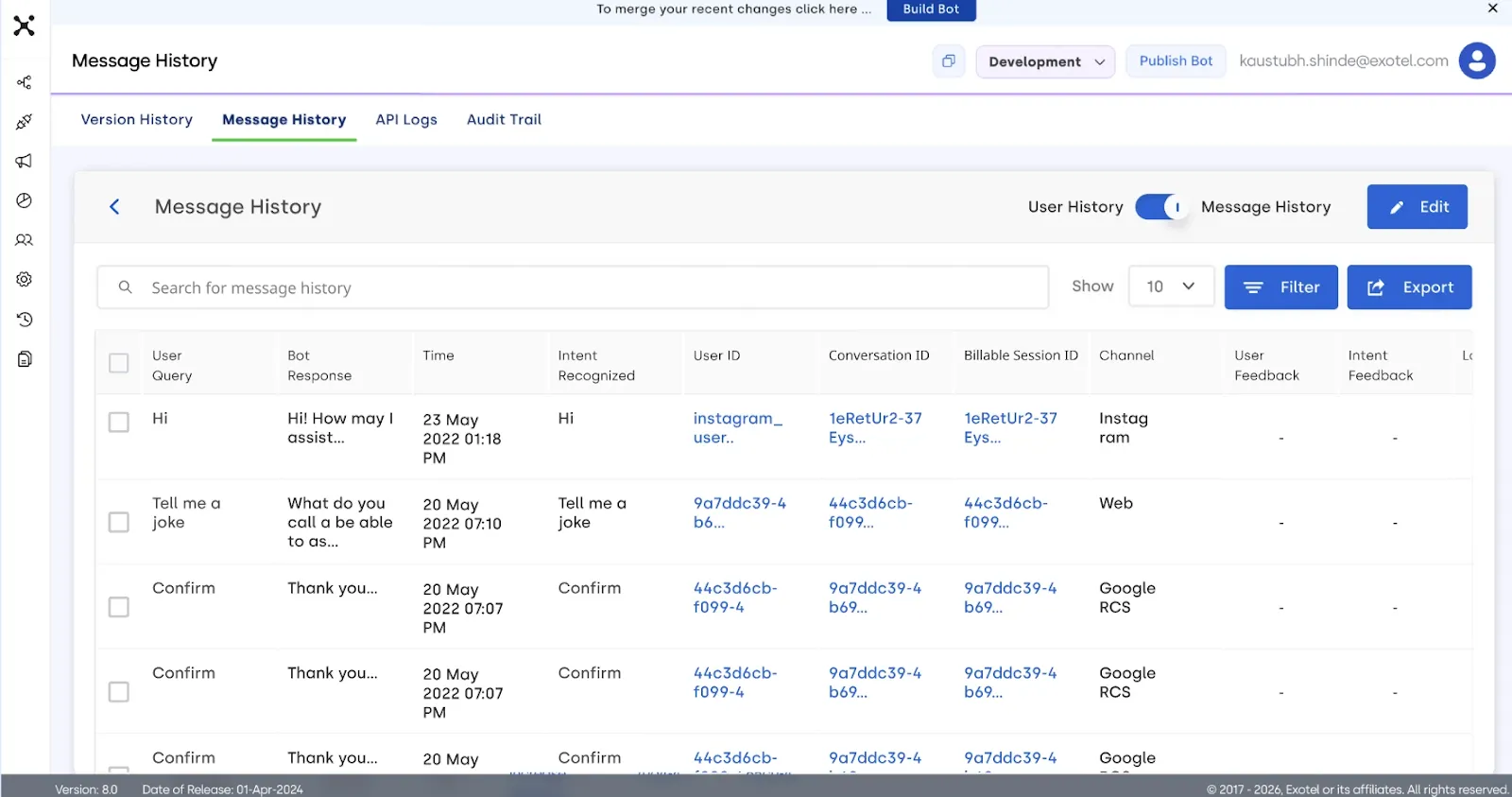Open the user profile avatar
This screenshot has width=1512, height=797.
1477,61
